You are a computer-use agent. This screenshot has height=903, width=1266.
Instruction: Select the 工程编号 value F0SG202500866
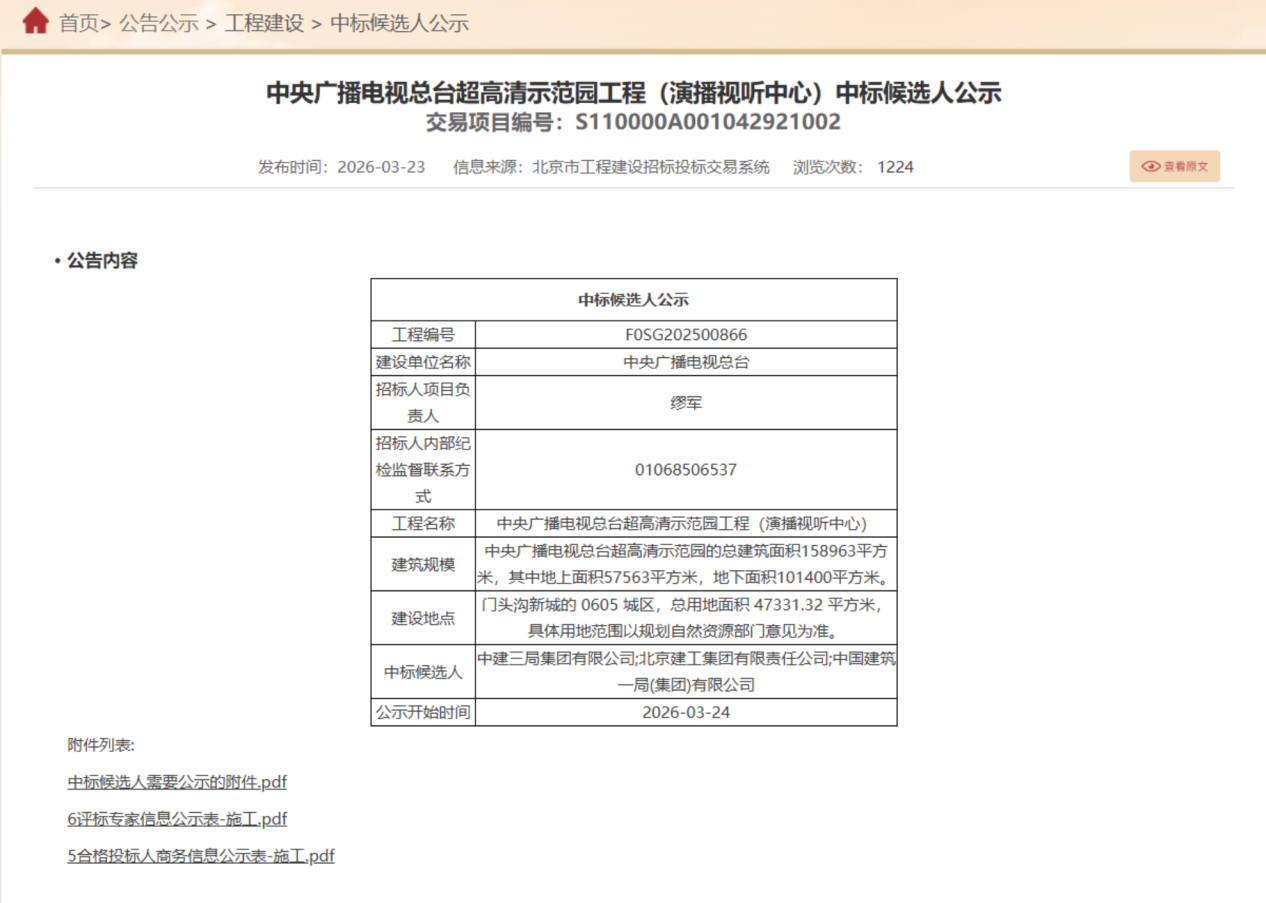pyautogui.click(x=686, y=335)
